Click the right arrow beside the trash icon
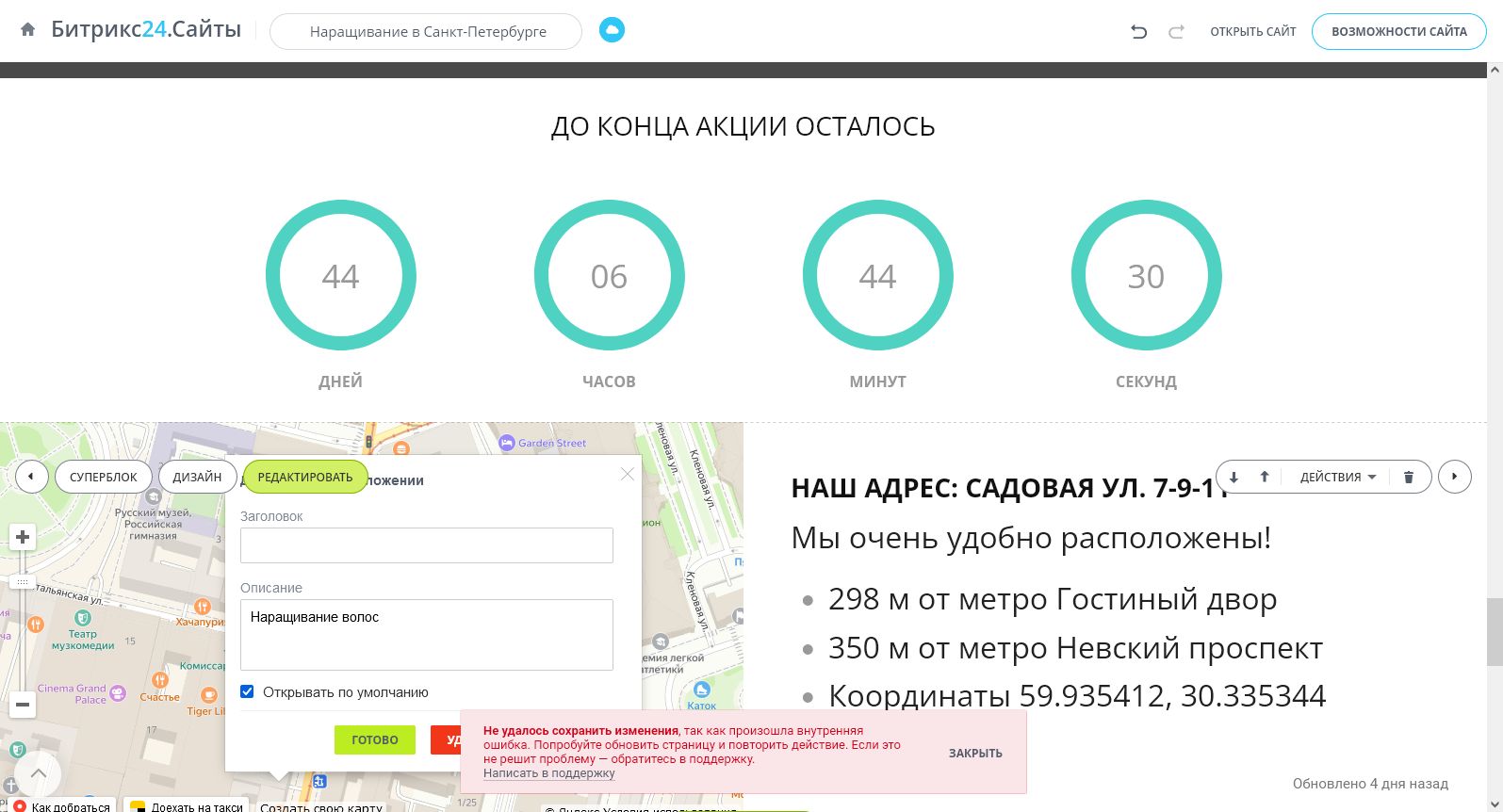This screenshot has height=812, width=1503. pos(1455,477)
